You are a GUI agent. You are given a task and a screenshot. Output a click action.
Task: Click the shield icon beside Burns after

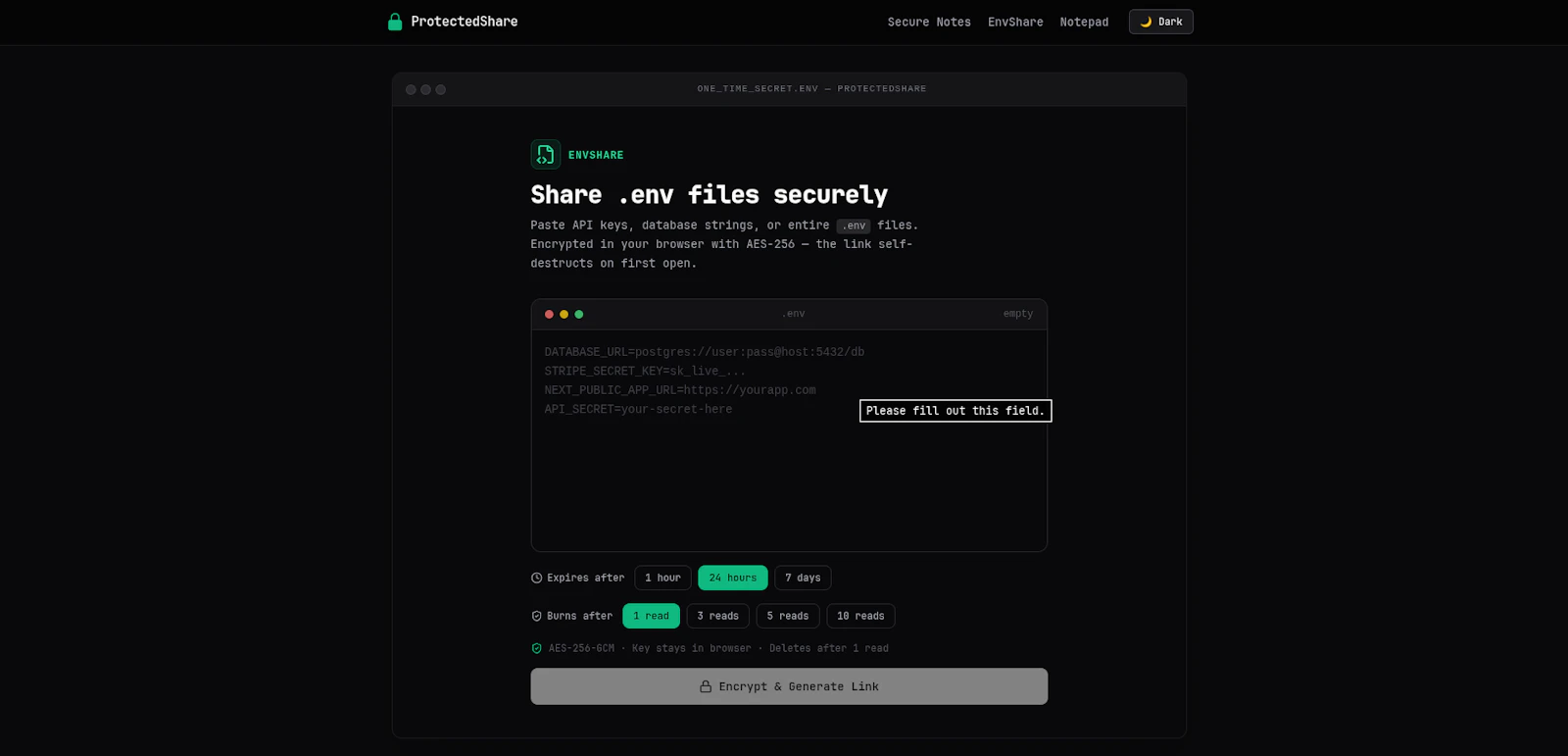(x=536, y=616)
